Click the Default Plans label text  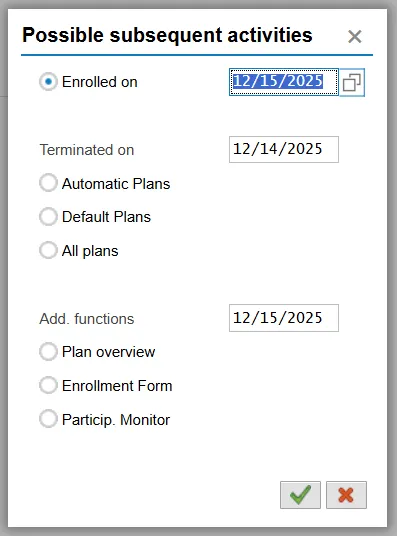click(106, 217)
